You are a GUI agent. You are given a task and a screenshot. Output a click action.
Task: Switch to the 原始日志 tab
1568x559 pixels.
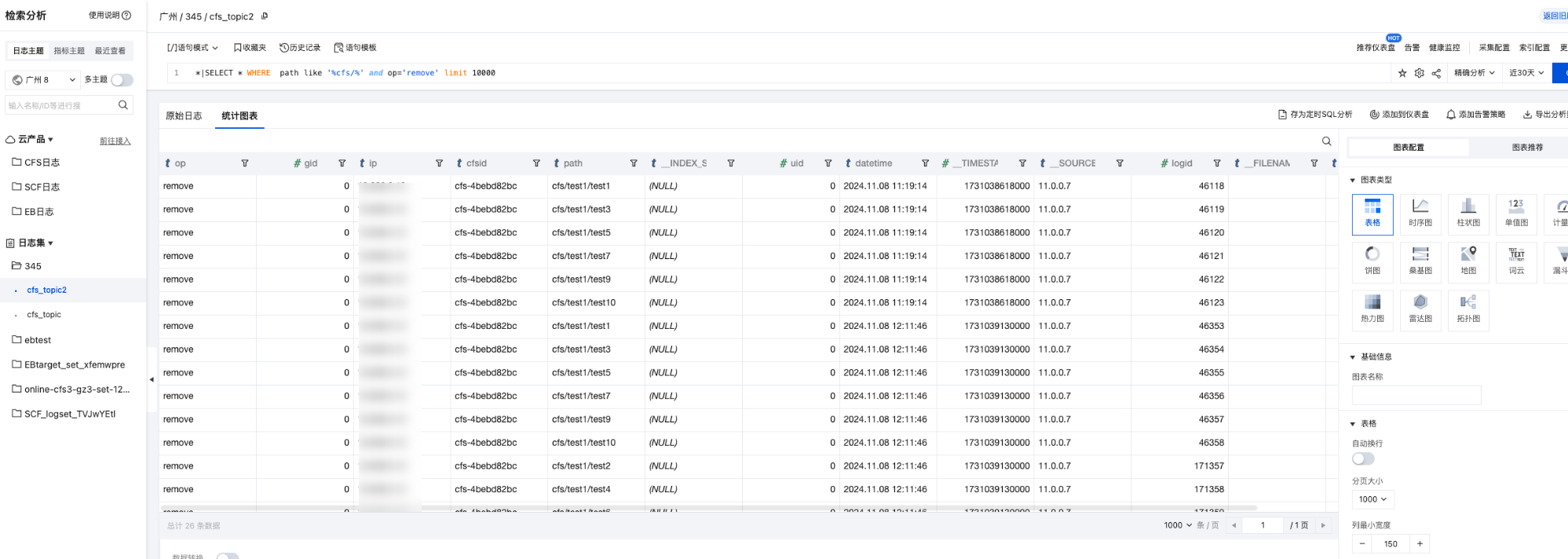[x=184, y=116]
